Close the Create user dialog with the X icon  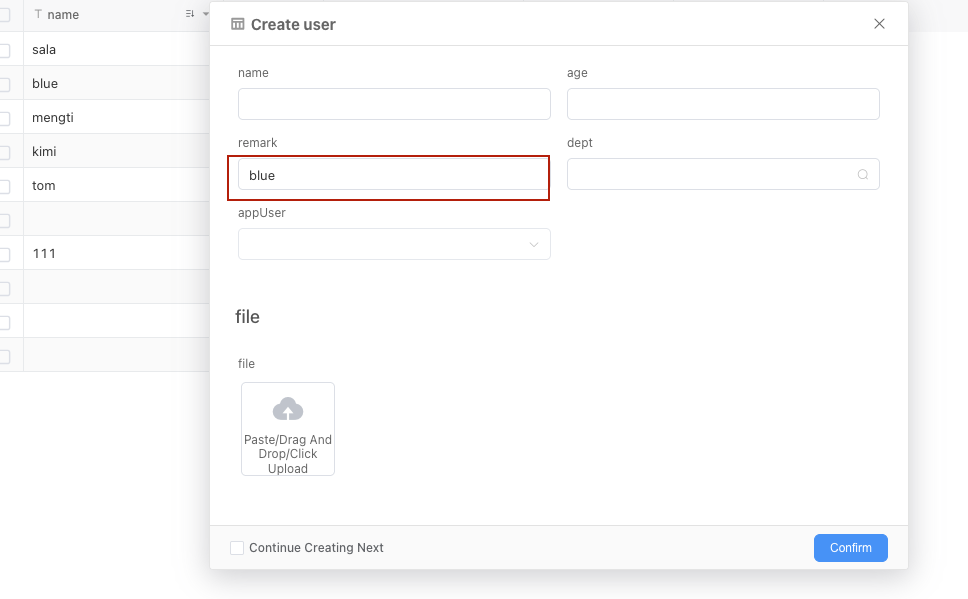point(879,23)
